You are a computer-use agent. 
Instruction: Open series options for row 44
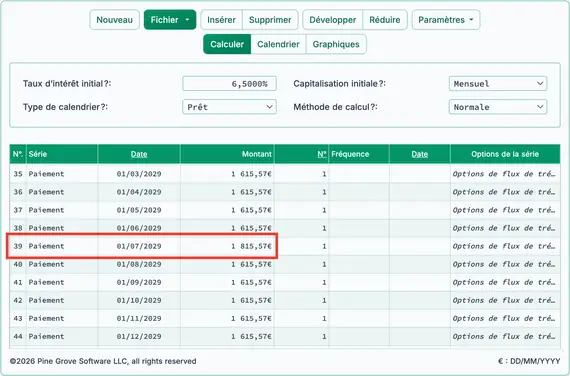click(x=505, y=337)
